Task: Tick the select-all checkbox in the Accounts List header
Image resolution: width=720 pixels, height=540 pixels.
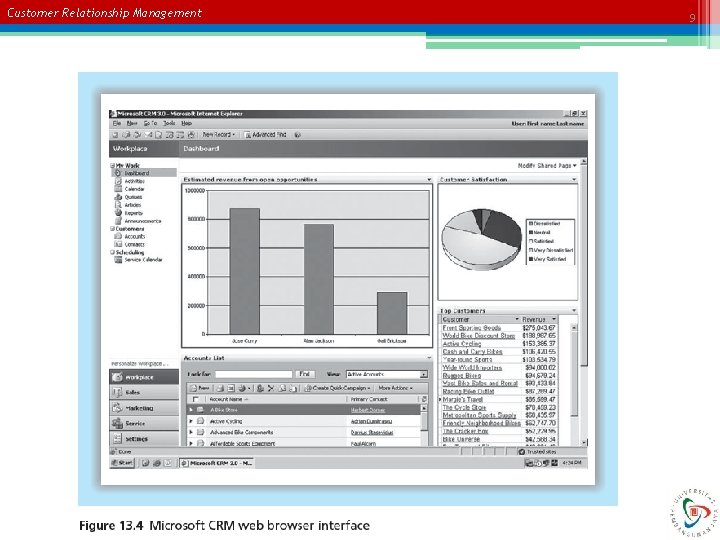Action: [x=196, y=399]
